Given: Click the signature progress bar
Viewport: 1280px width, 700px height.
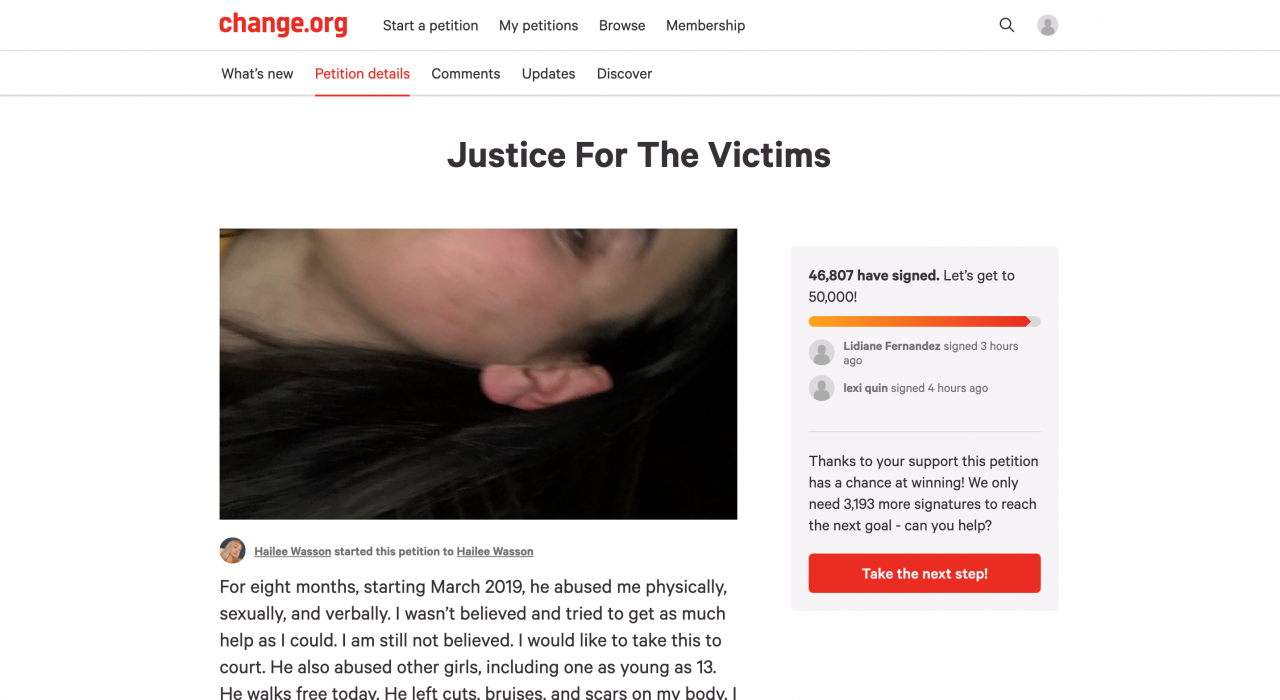Looking at the screenshot, I should tap(925, 321).
